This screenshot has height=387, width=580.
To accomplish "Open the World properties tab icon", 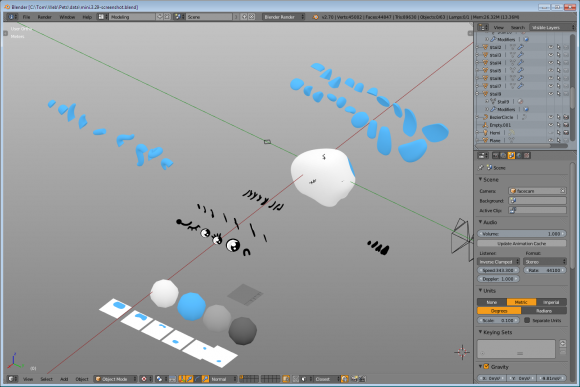I will point(519,155).
